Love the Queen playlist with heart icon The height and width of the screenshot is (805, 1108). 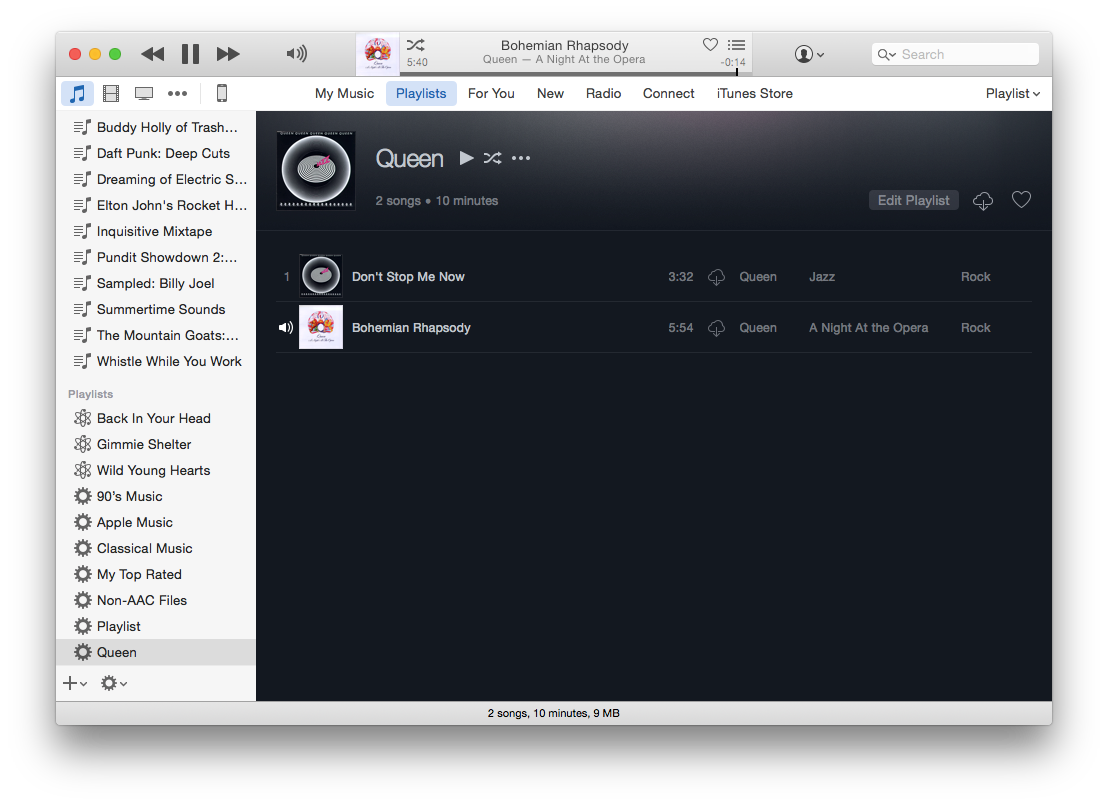pos(1021,199)
